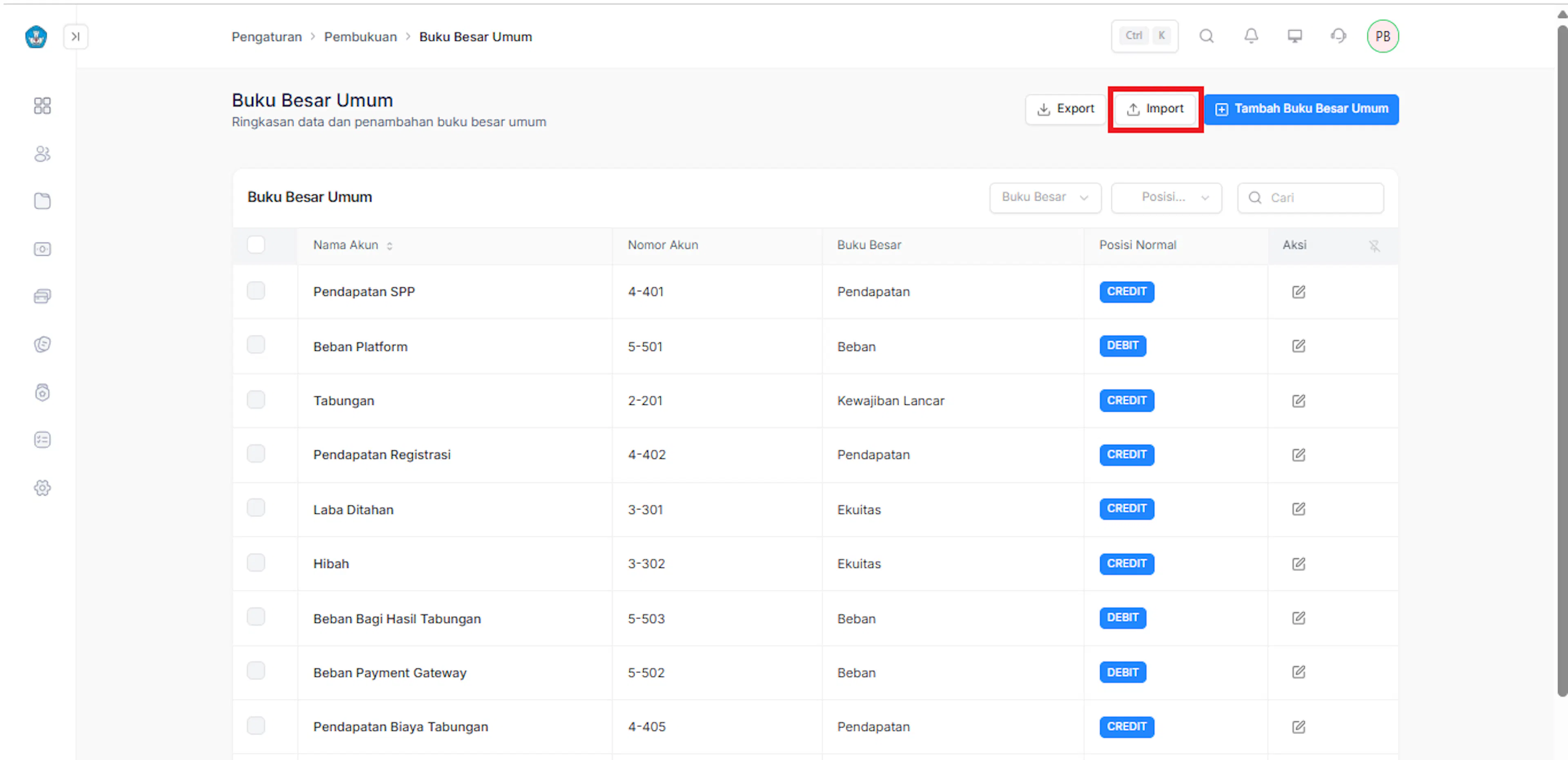Click the Ctrl K shortcut button

[1144, 36]
